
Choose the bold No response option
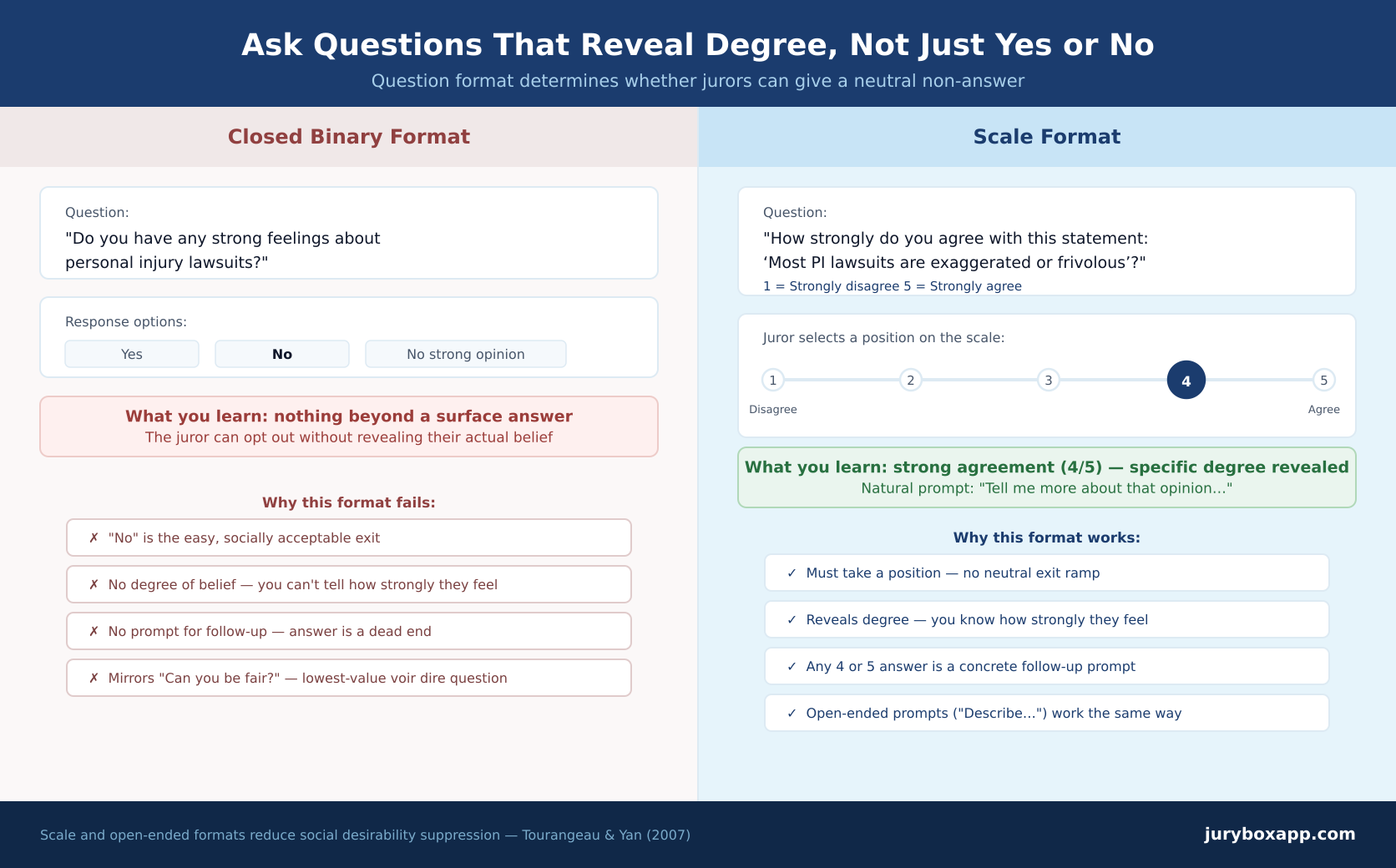282,354
